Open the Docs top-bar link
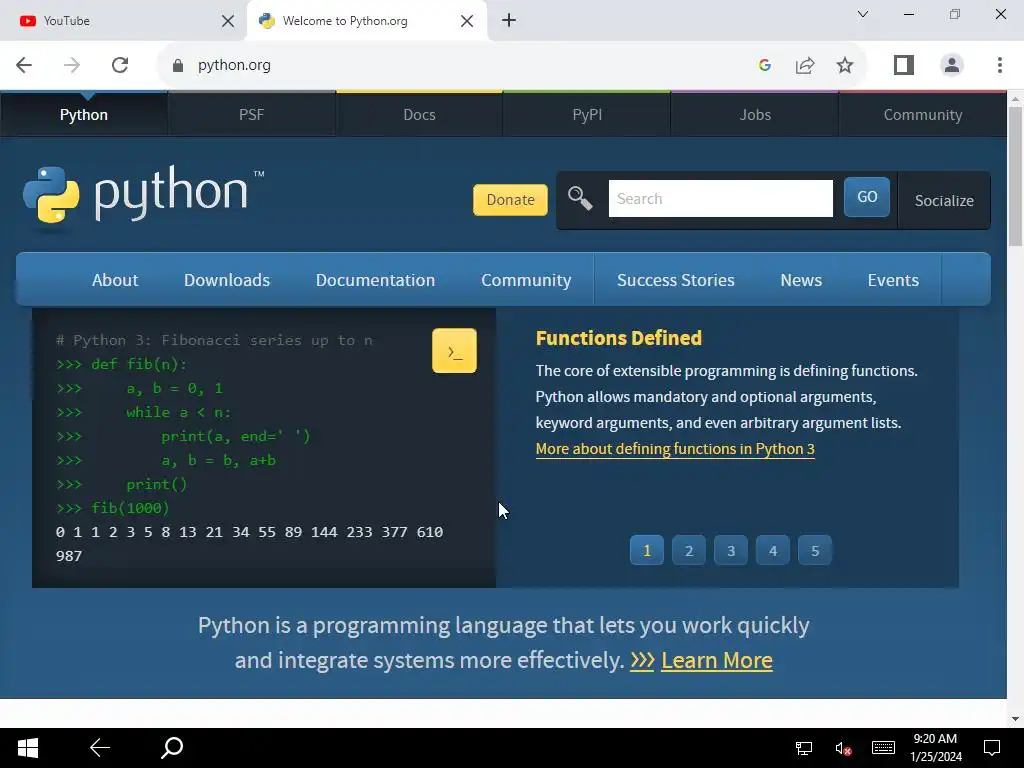Viewport: 1024px width, 768px height. pos(419,115)
